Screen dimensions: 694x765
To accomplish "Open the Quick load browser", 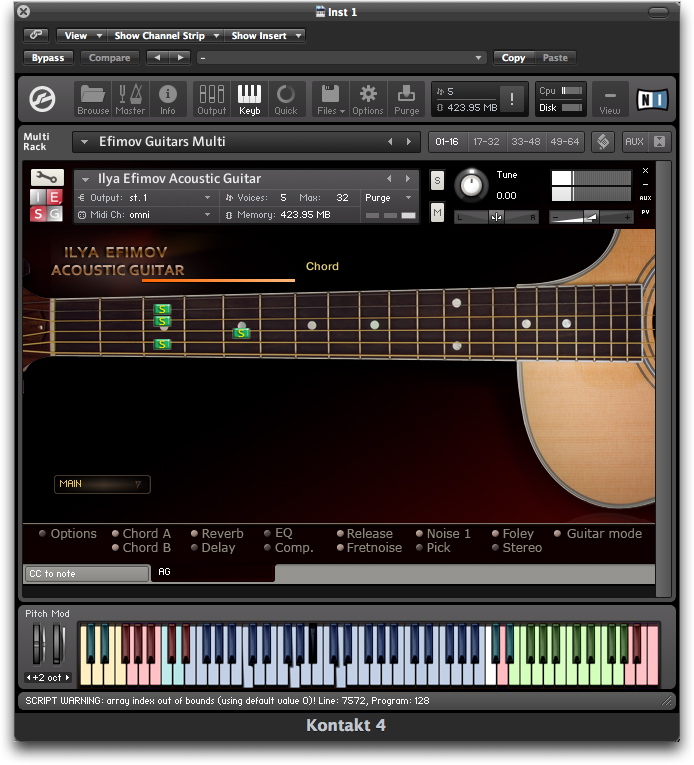I will pos(286,100).
